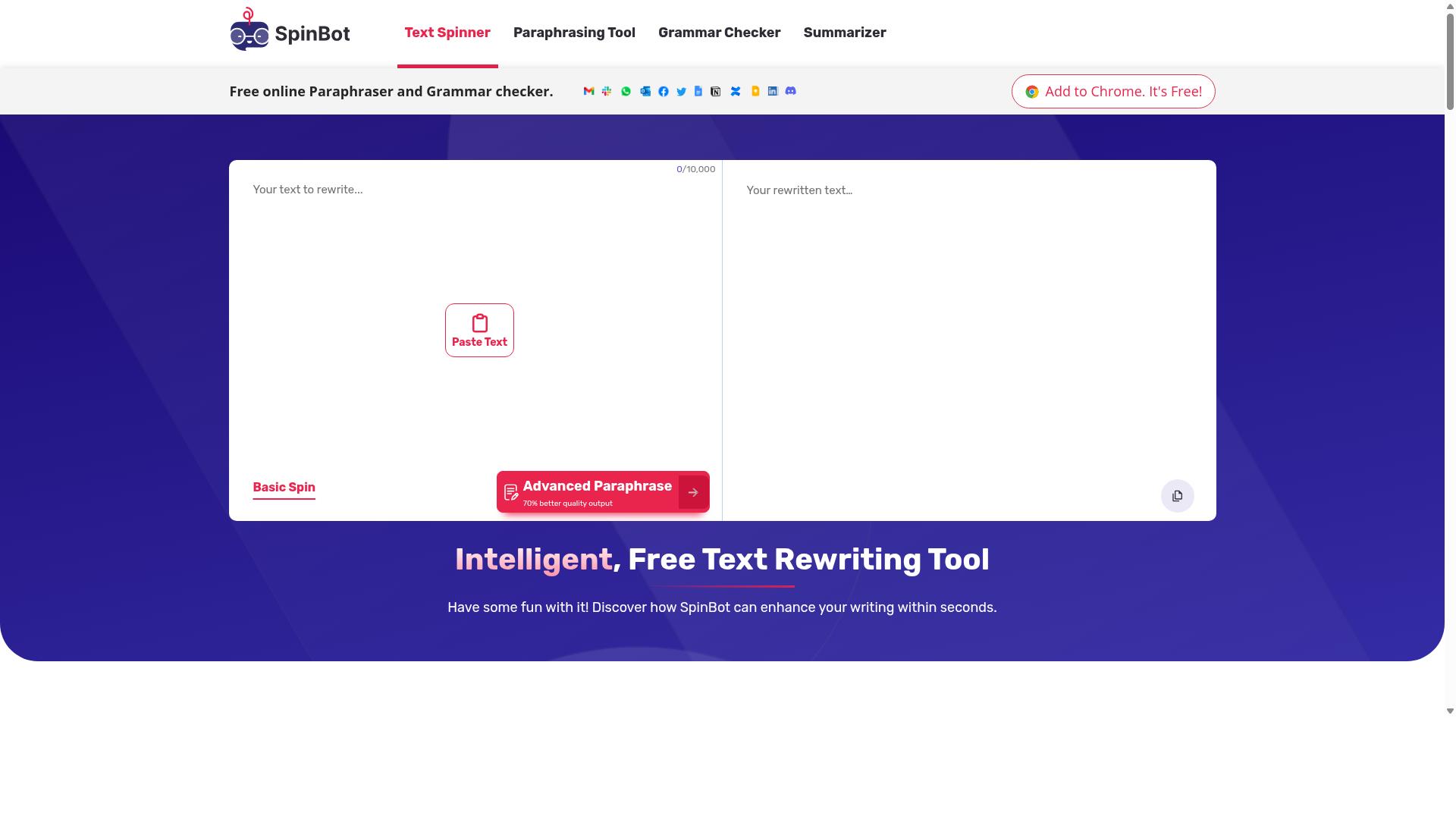This screenshot has width=1456, height=819.
Task: Click the Advanced Paraphrase label
Action: coord(597,486)
